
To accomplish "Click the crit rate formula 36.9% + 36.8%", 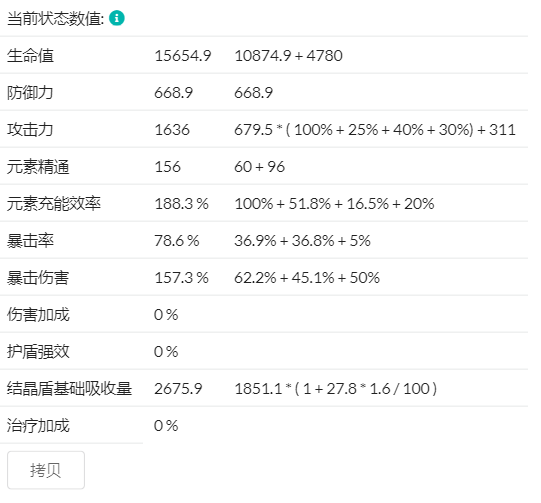I will pos(302,241).
